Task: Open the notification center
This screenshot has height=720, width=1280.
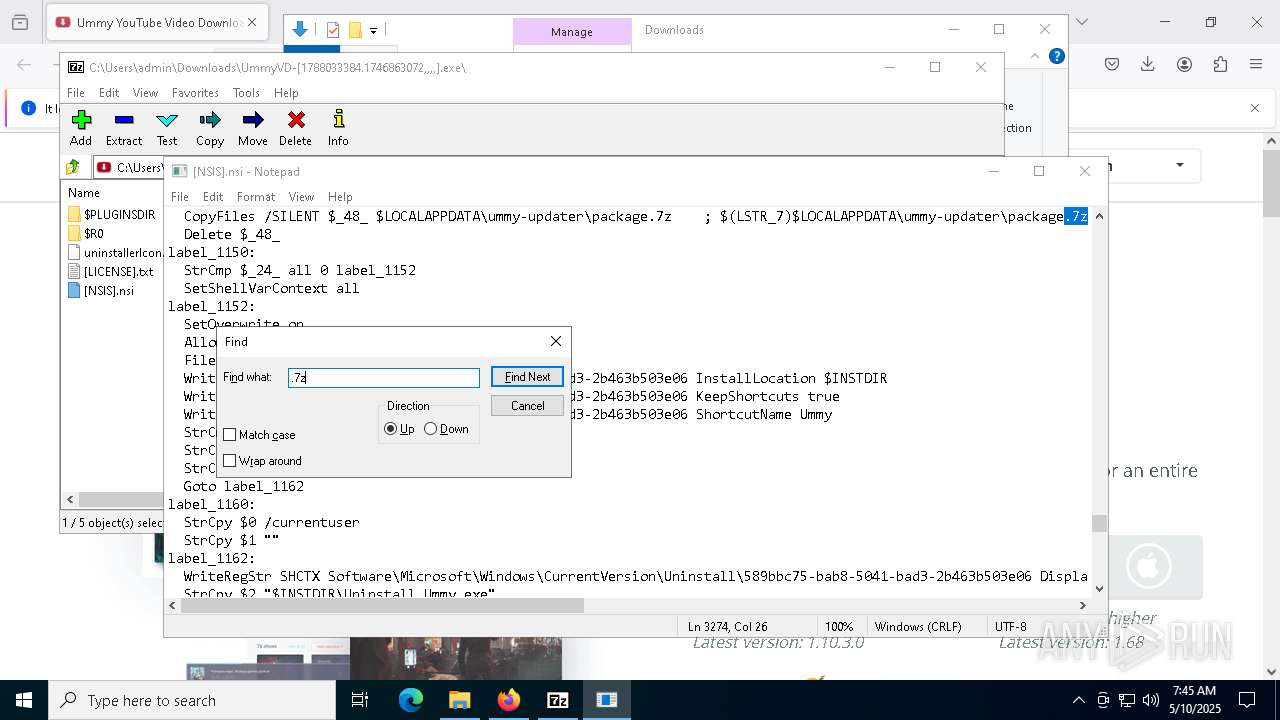Action: [x=1247, y=700]
